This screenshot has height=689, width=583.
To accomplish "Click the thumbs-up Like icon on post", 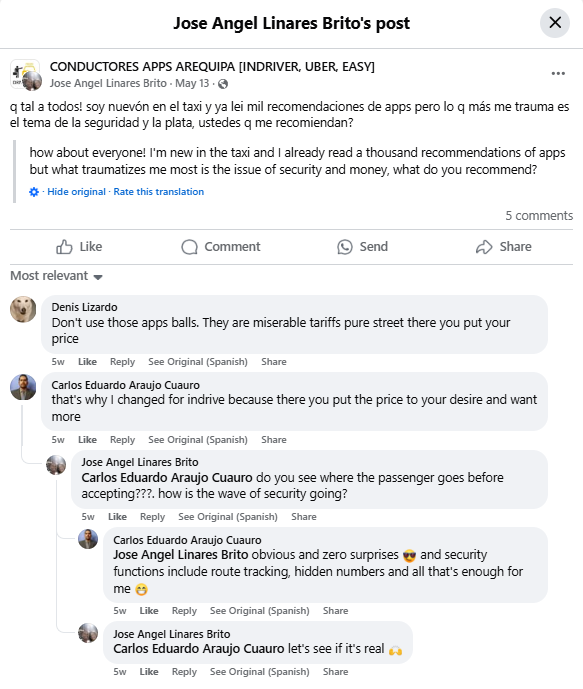I will tap(64, 247).
